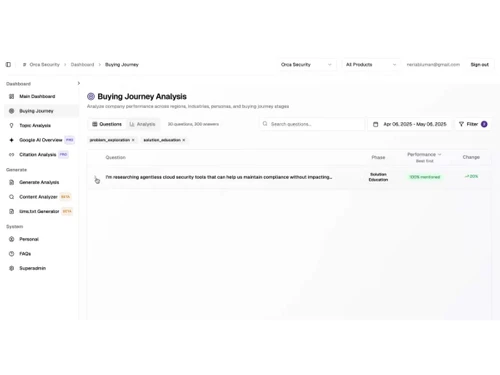
Task: Click the Search questions input field
Action: pyautogui.click(x=312, y=124)
